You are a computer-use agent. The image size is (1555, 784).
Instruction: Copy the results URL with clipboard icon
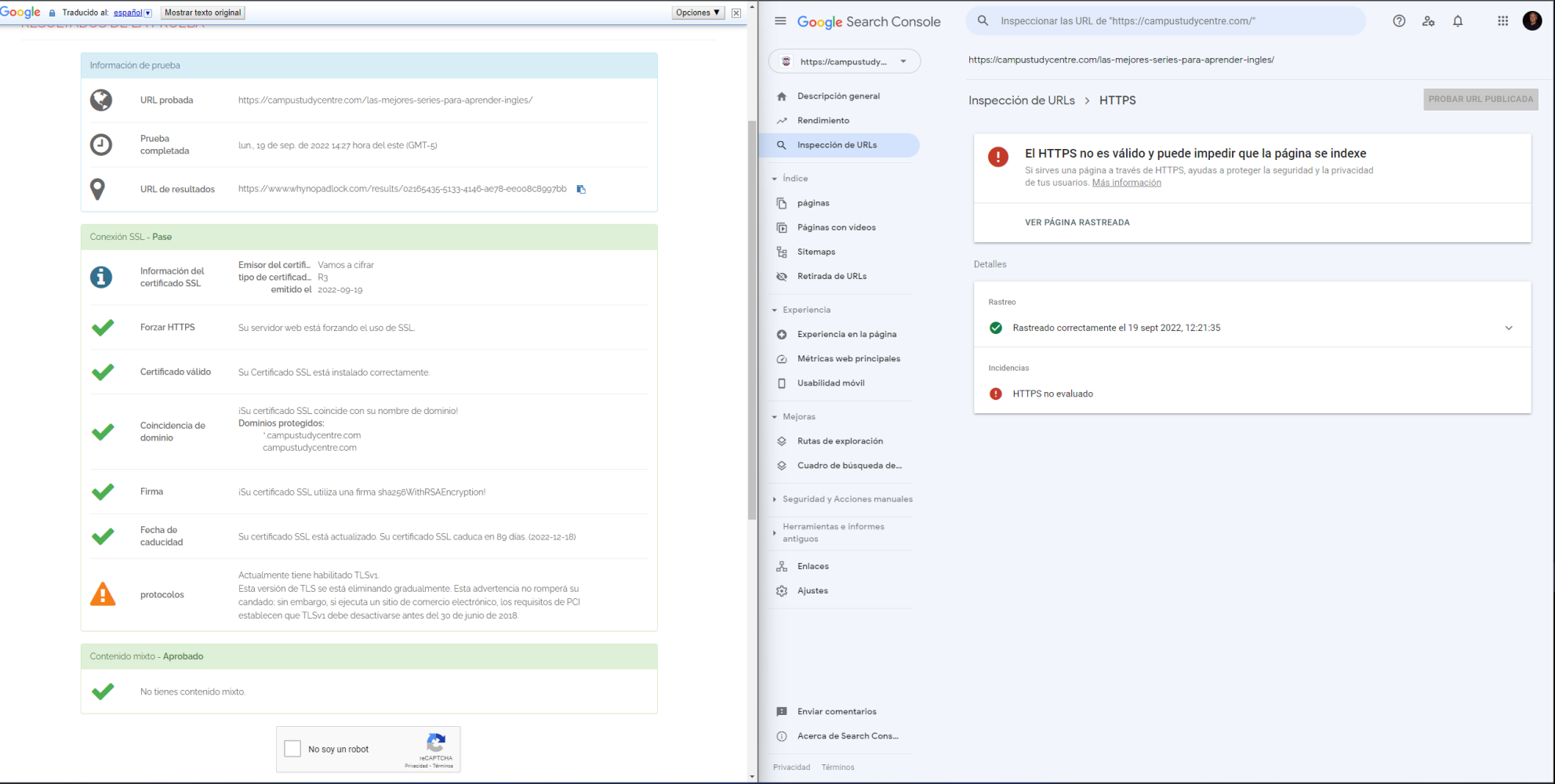[x=581, y=189]
